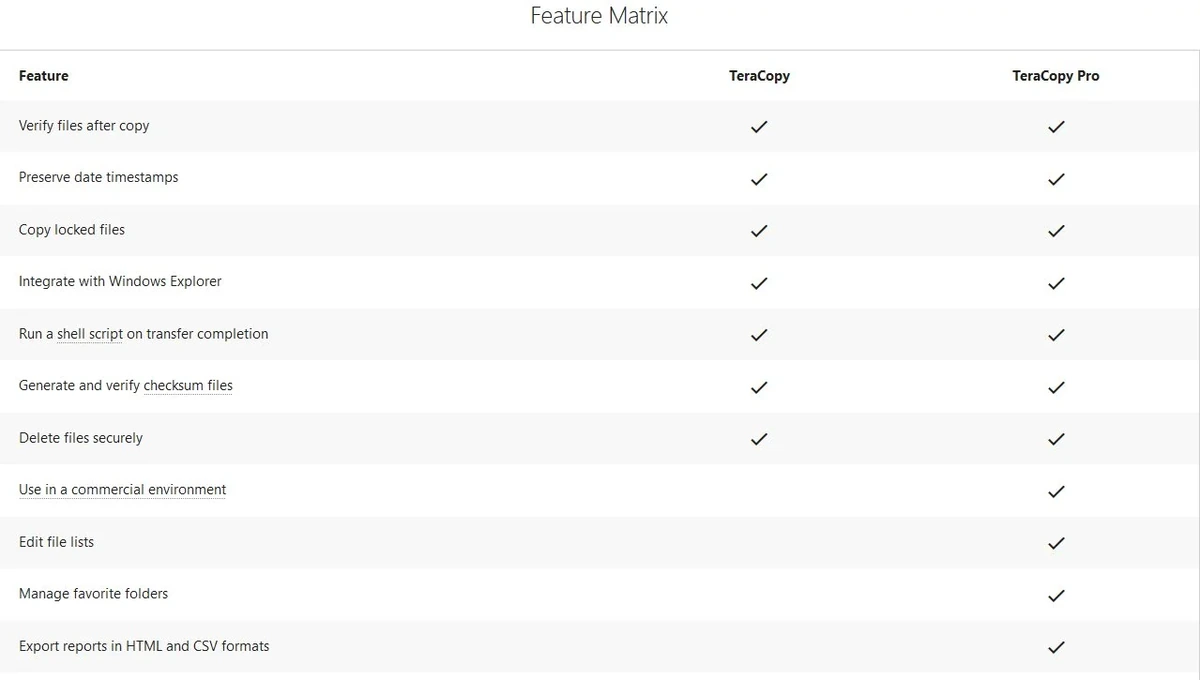The height and width of the screenshot is (680, 1200).
Task: Click the TeraCopy checkmark for Generate and verify checksum
Action: click(759, 387)
